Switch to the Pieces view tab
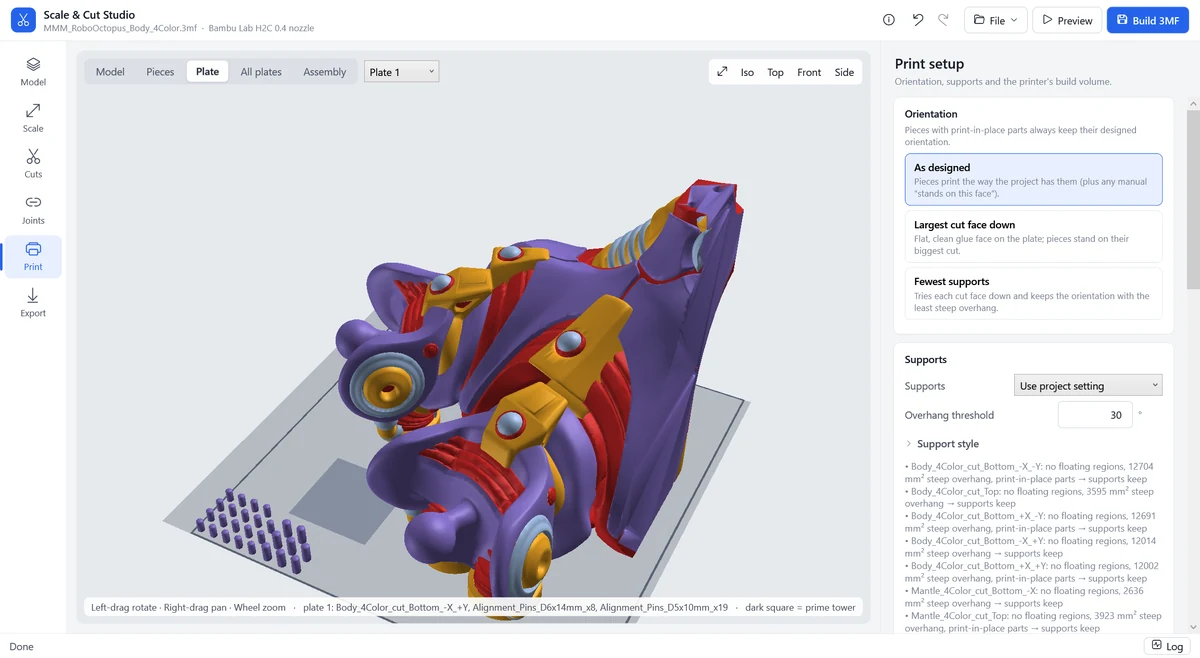Image resolution: width=1200 pixels, height=658 pixels. [x=160, y=72]
